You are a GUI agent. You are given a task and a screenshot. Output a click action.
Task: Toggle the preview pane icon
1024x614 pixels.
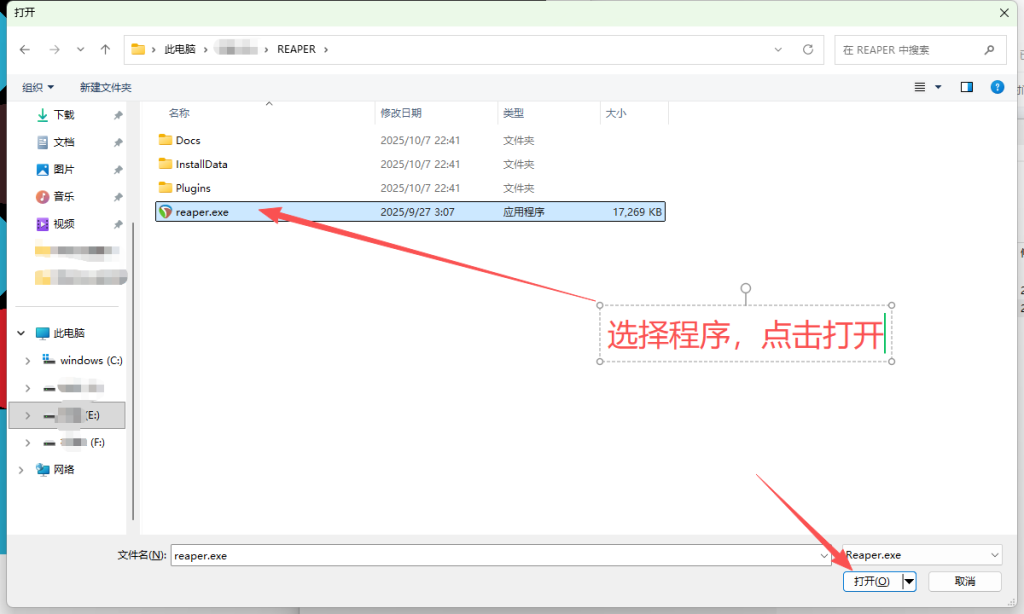point(966,86)
